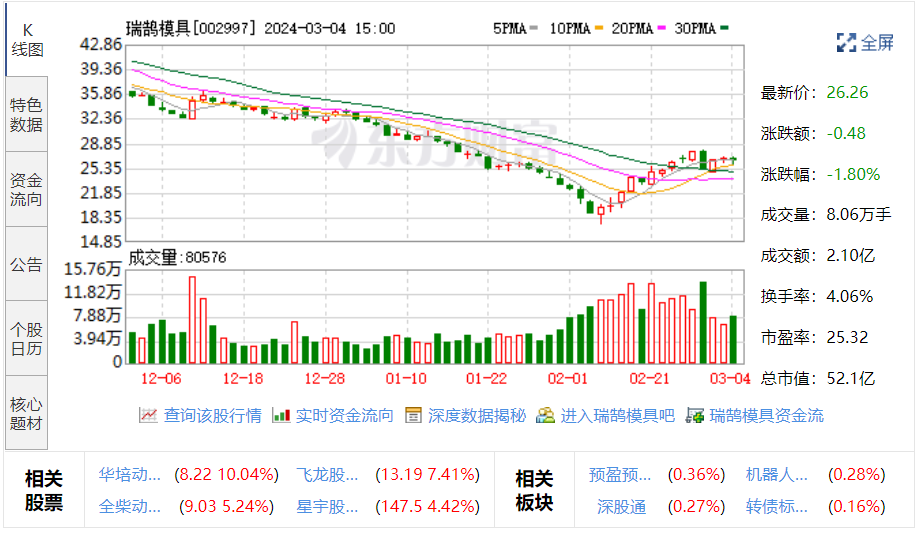
Task: Click the (147.5 4.42%) quote for 星宇股
Action: coord(427,506)
